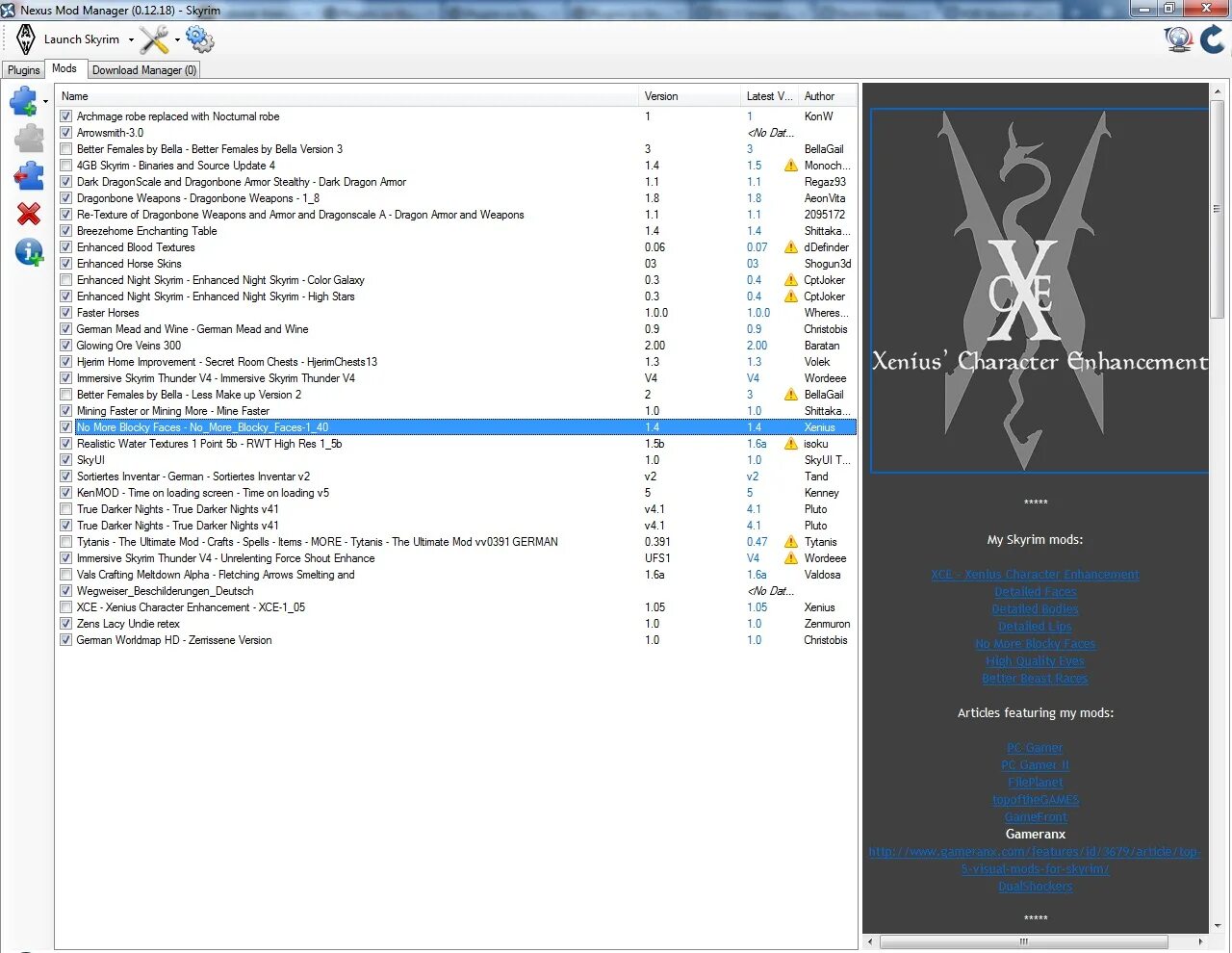This screenshot has width=1232, height=953.
Task: Open the settings gears icon
Action: tap(199, 39)
